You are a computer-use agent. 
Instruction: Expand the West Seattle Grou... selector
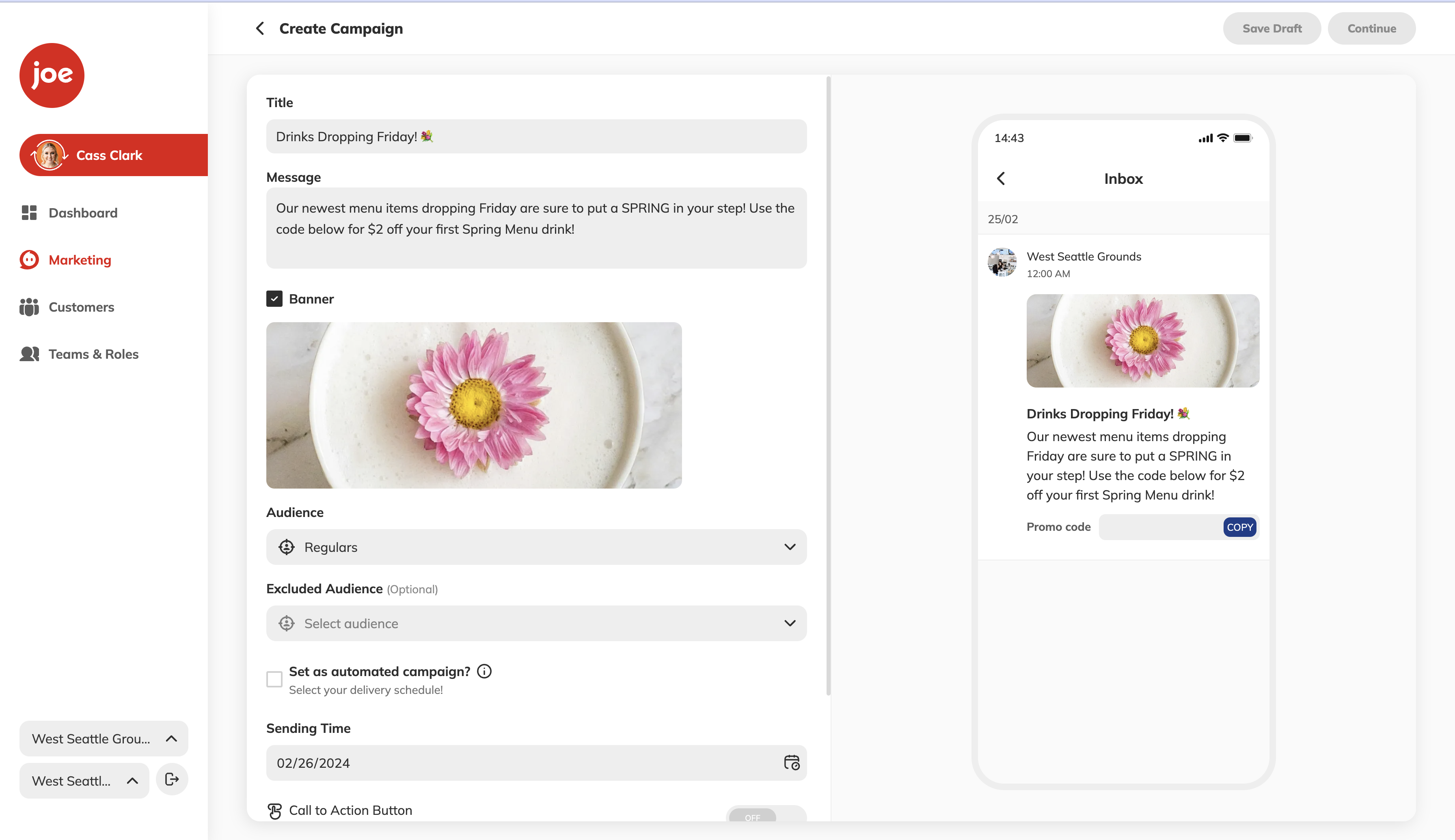[x=104, y=739]
